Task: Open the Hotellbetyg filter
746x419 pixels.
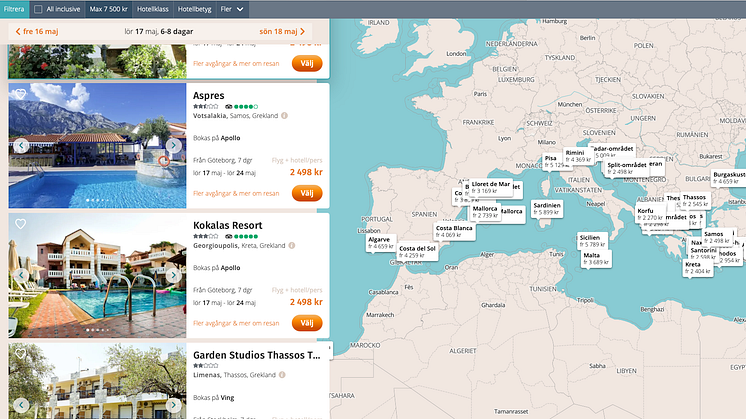Action: 194,9
